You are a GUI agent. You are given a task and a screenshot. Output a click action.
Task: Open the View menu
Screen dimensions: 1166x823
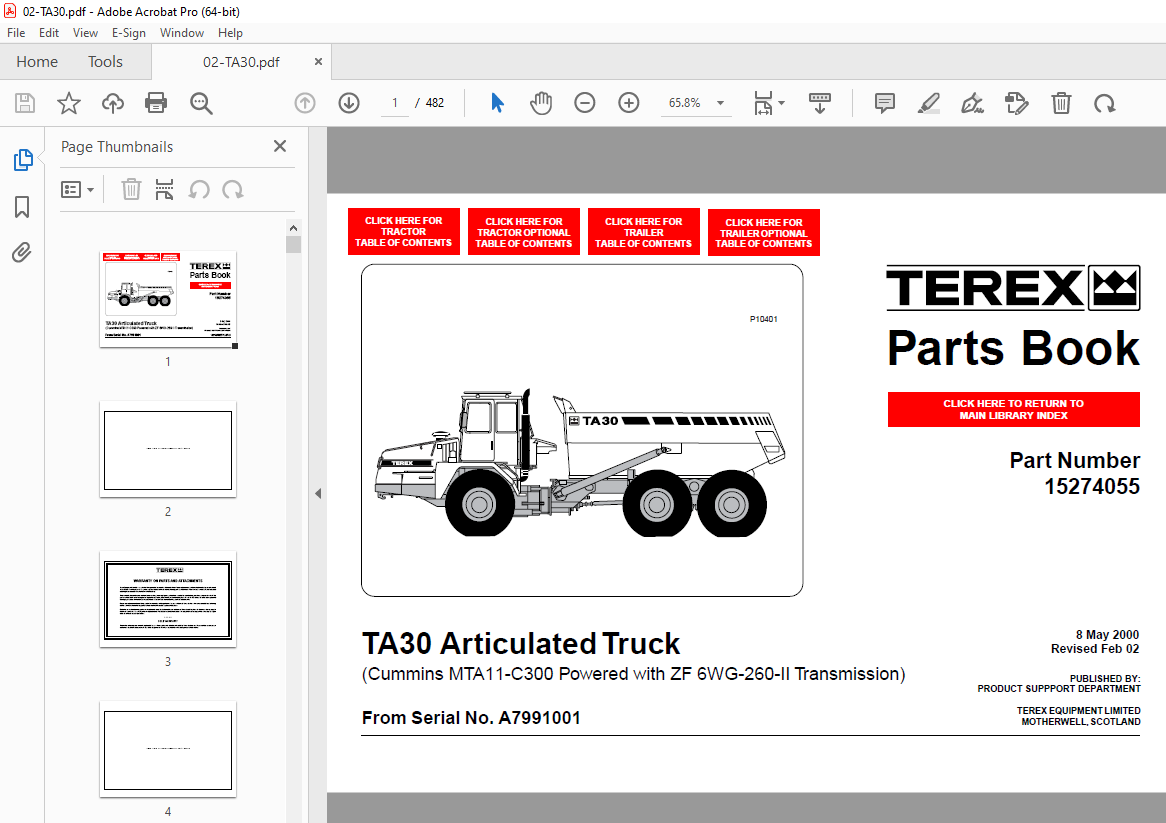coord(86,33)
